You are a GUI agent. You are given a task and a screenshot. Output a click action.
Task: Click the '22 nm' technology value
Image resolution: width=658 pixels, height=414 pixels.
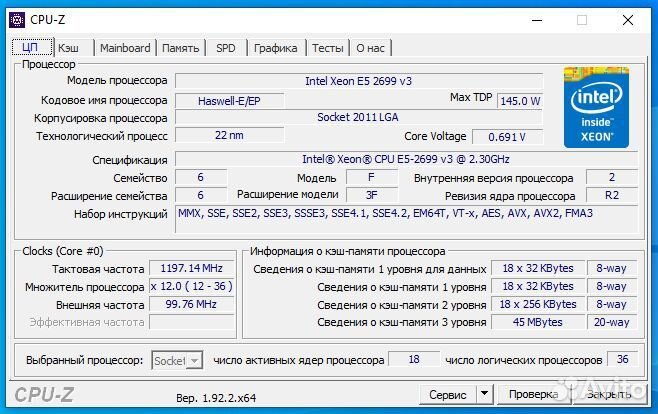[x=229, y=135]
